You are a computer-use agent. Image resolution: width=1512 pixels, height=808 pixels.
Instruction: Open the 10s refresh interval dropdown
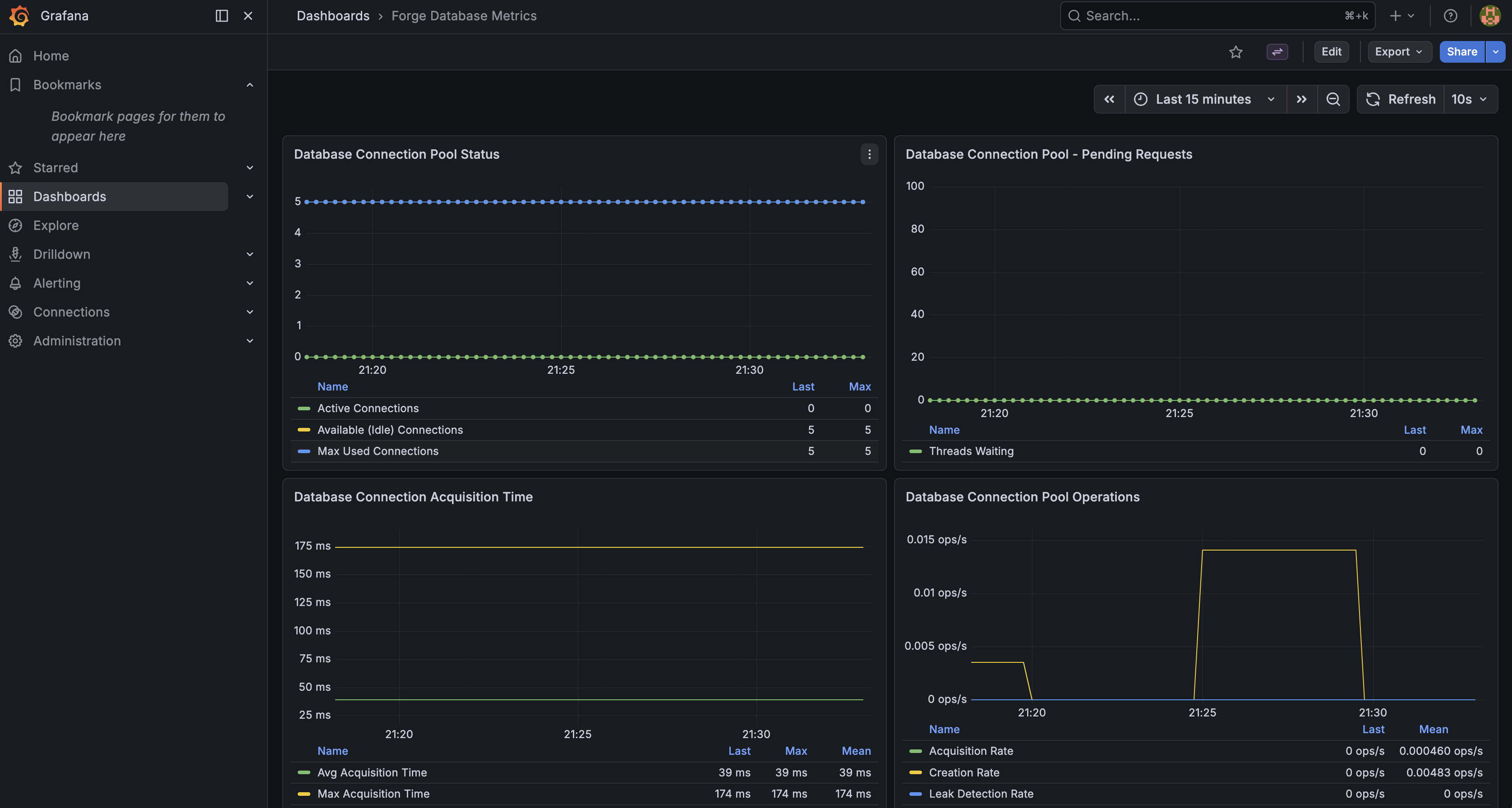coord(1469,99)
